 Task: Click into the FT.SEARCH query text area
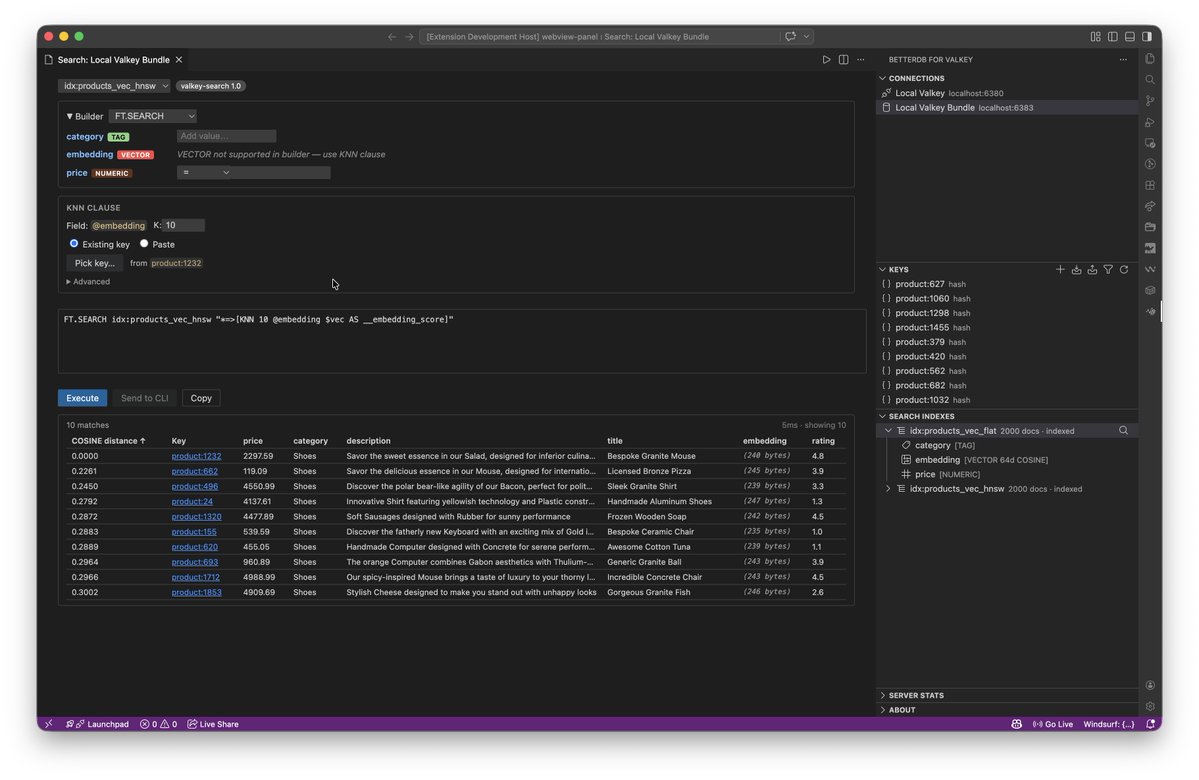(x=462, y=341)
